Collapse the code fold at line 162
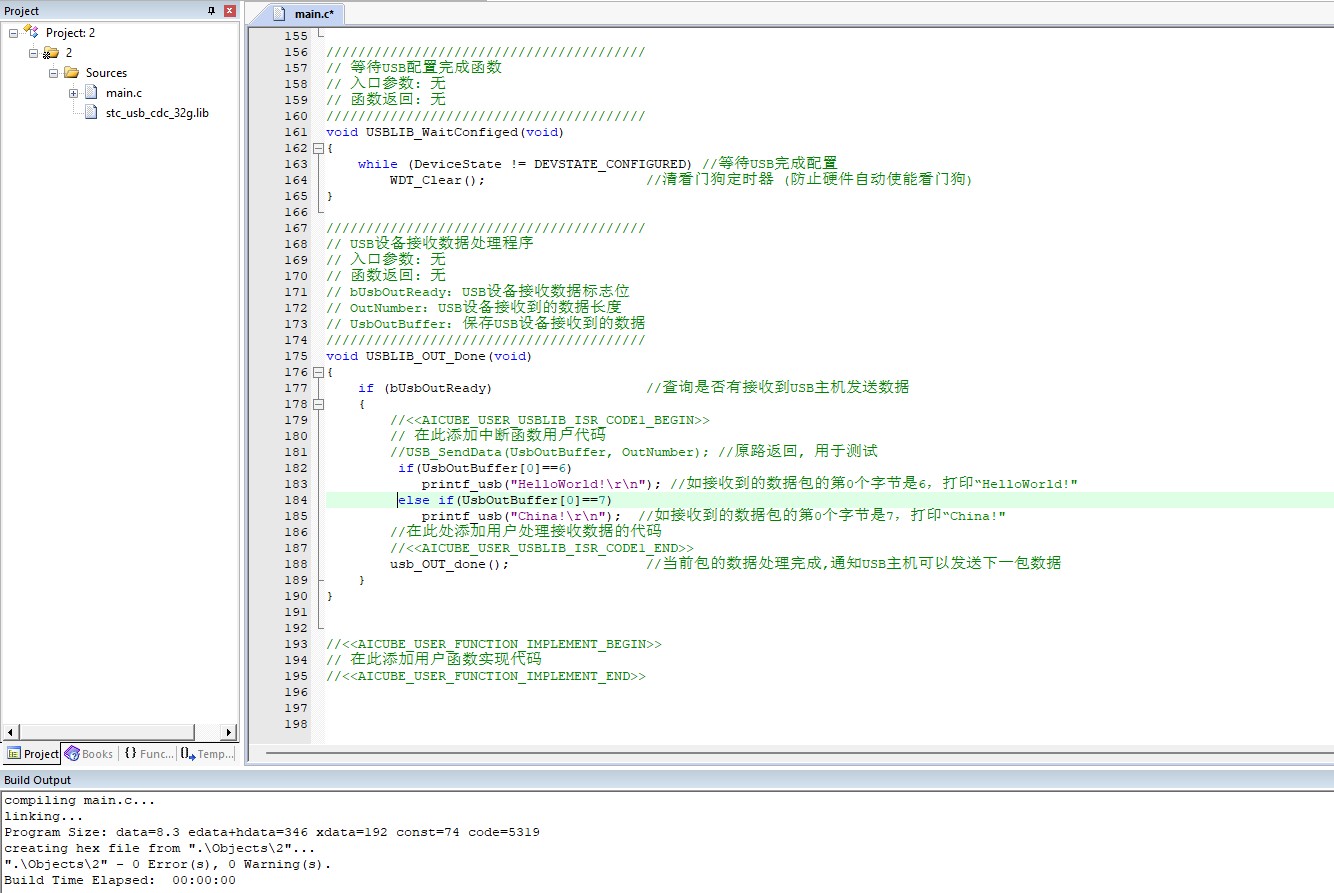The image size is (1334, 893). point(318,148)
